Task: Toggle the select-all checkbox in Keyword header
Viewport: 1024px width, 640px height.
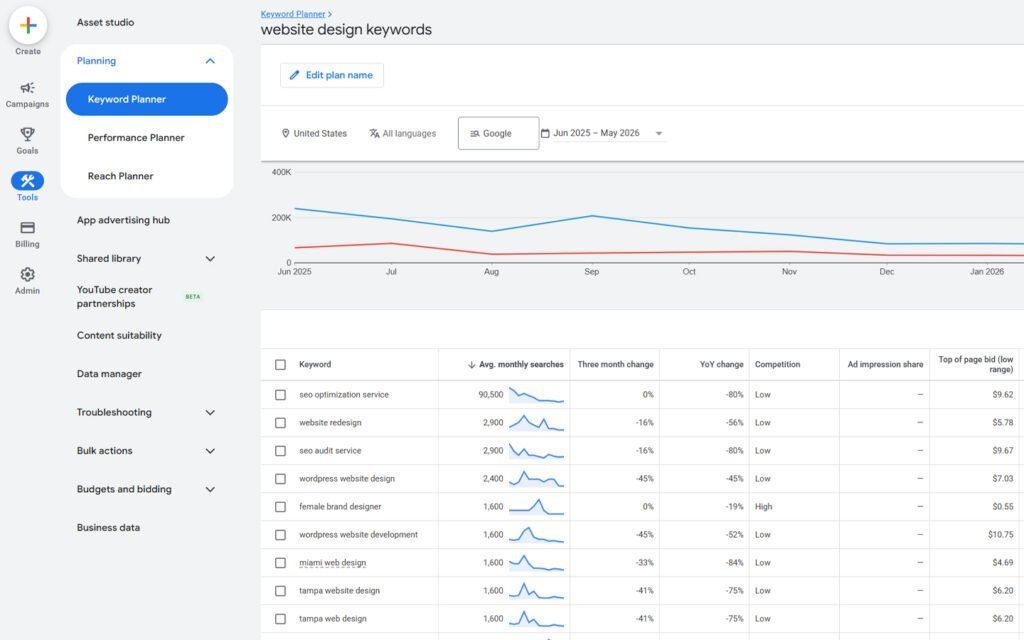Action: point(280,364)
